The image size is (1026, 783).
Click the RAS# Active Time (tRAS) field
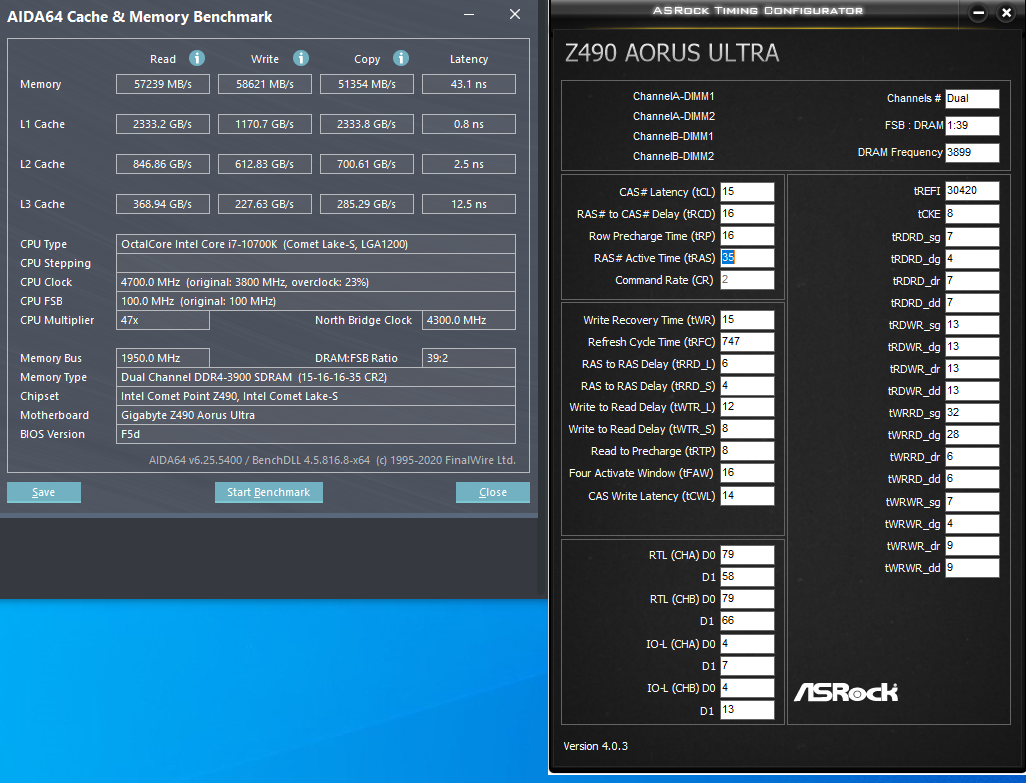point(747,258)
